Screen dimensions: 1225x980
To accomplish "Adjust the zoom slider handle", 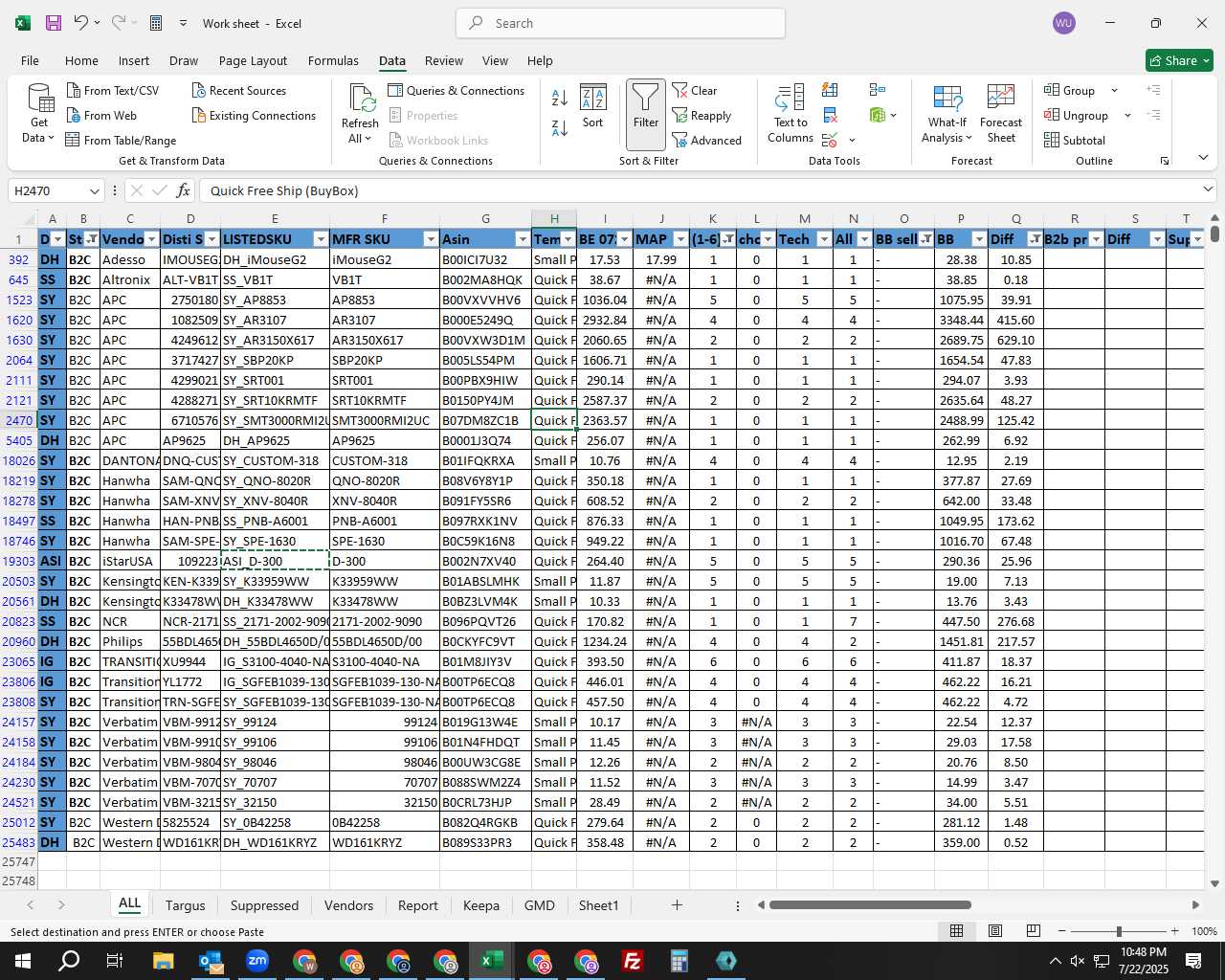I will click(x=1119, y=931).
